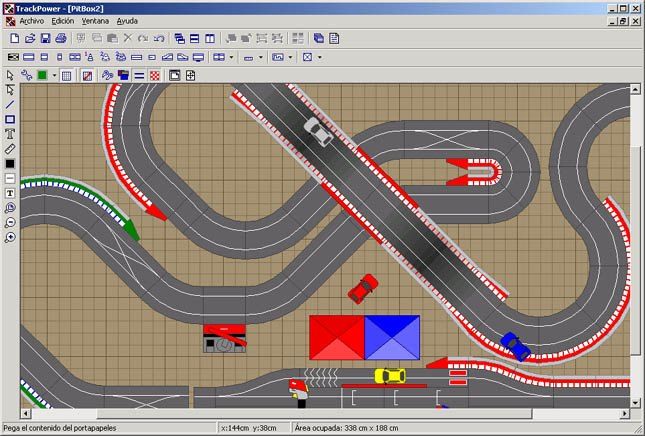Open an existing track file
This screenshot has width=645, height=436.
click(30, 39)
